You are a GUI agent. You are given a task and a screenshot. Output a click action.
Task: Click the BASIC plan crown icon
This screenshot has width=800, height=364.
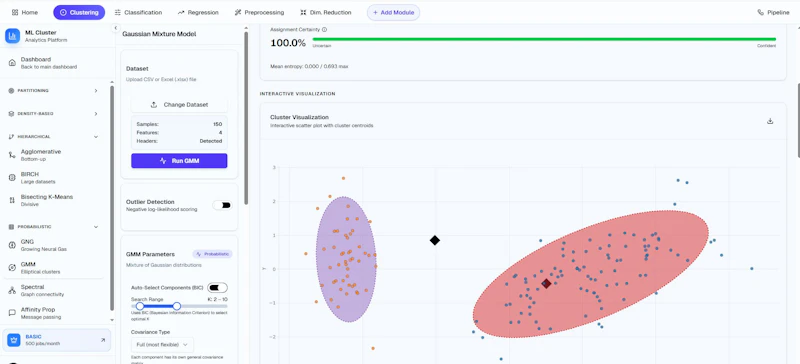point(13,339)
